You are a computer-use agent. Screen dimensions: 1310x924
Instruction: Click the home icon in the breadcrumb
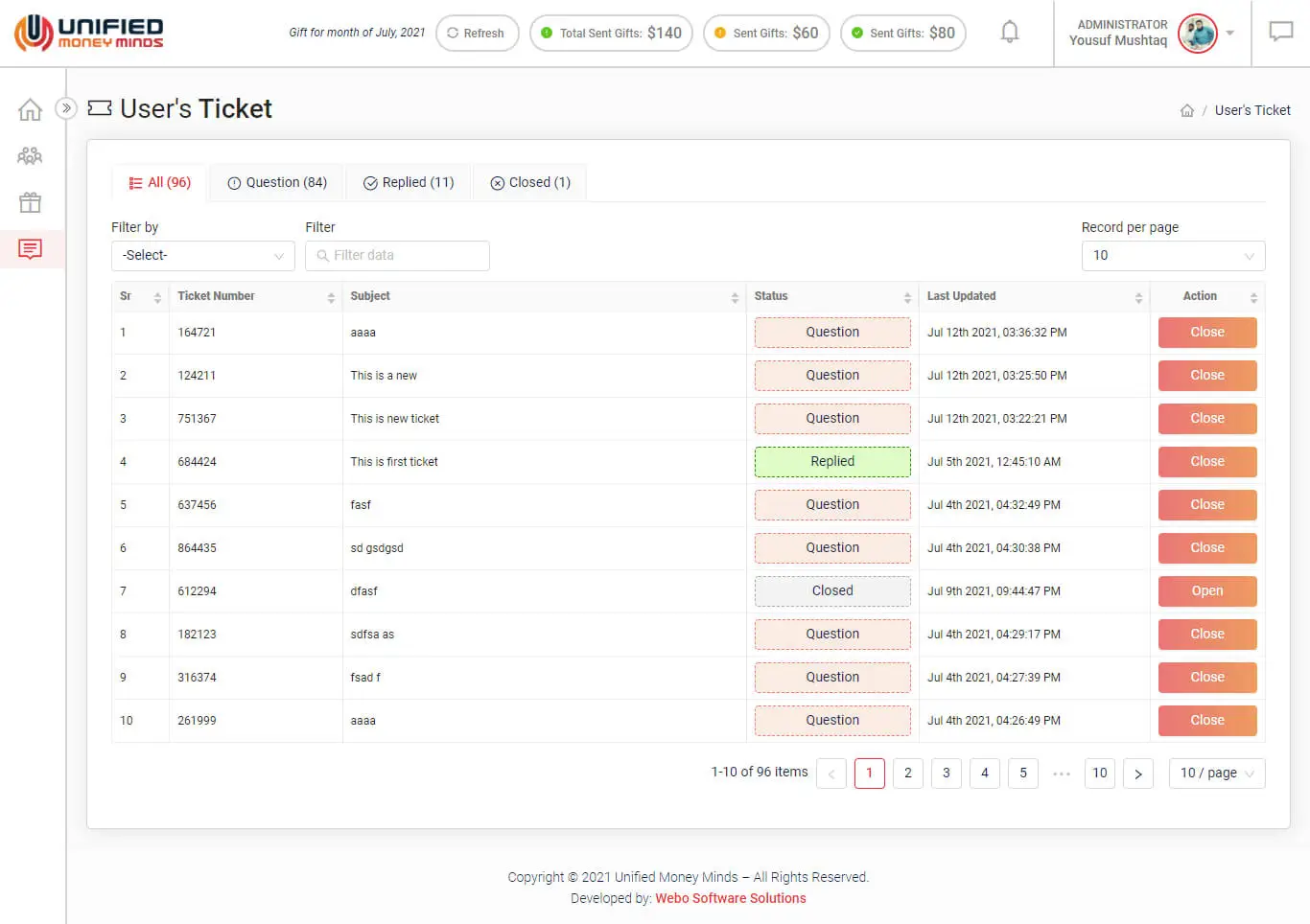click(x=1187, y=111)
